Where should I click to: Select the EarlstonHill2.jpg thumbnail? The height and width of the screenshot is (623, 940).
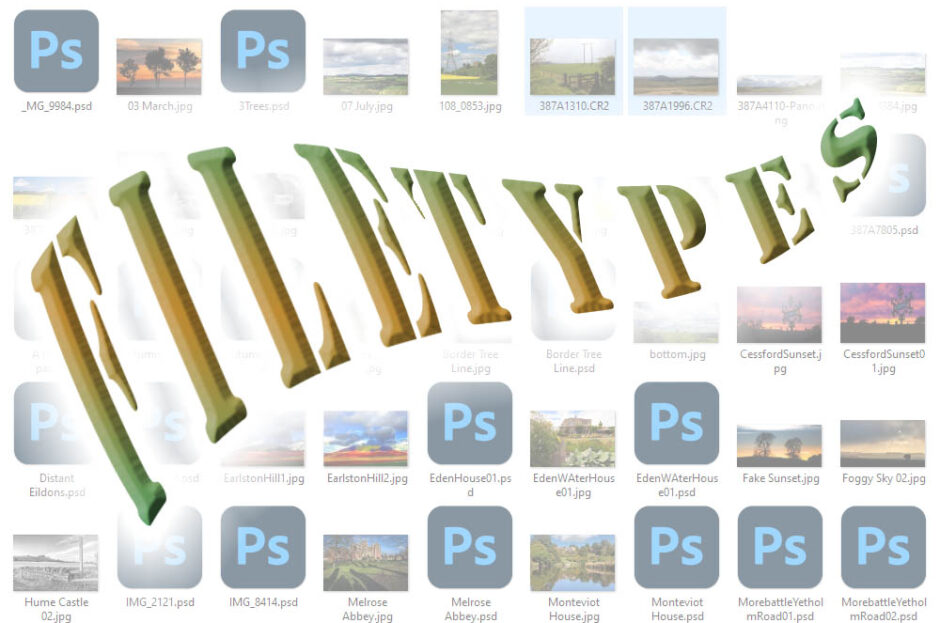point(366,438)
